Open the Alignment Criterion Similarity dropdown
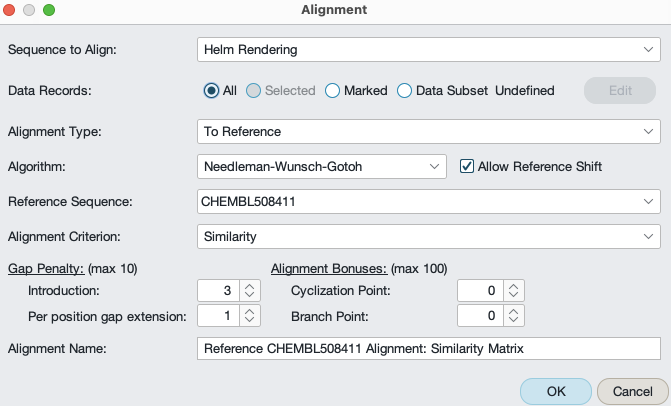 [x=428, y=237]
